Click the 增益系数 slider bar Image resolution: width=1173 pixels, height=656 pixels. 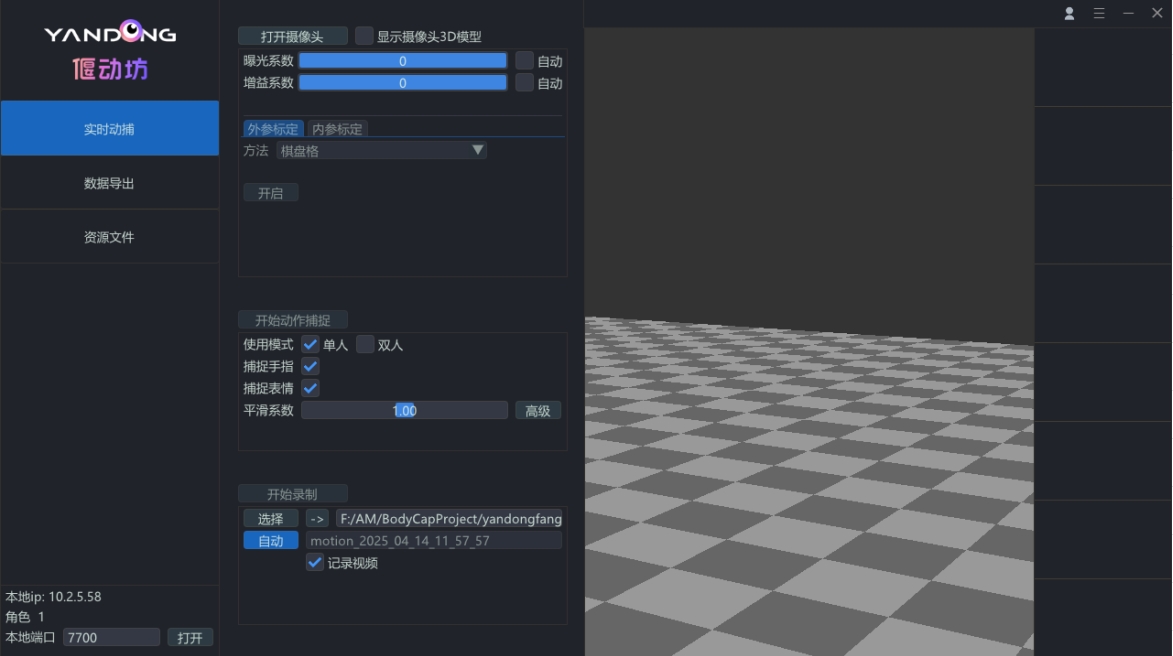pos(403,83)
